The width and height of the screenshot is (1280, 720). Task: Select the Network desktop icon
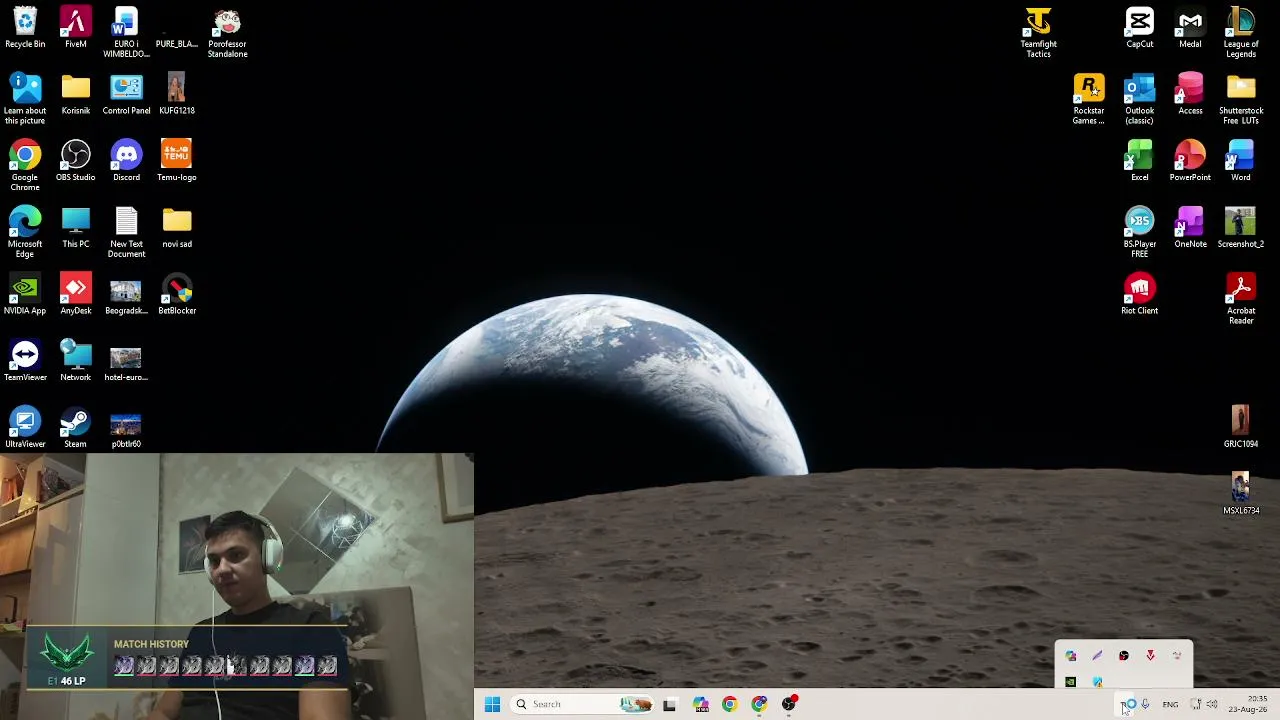[x=75, y=362]
